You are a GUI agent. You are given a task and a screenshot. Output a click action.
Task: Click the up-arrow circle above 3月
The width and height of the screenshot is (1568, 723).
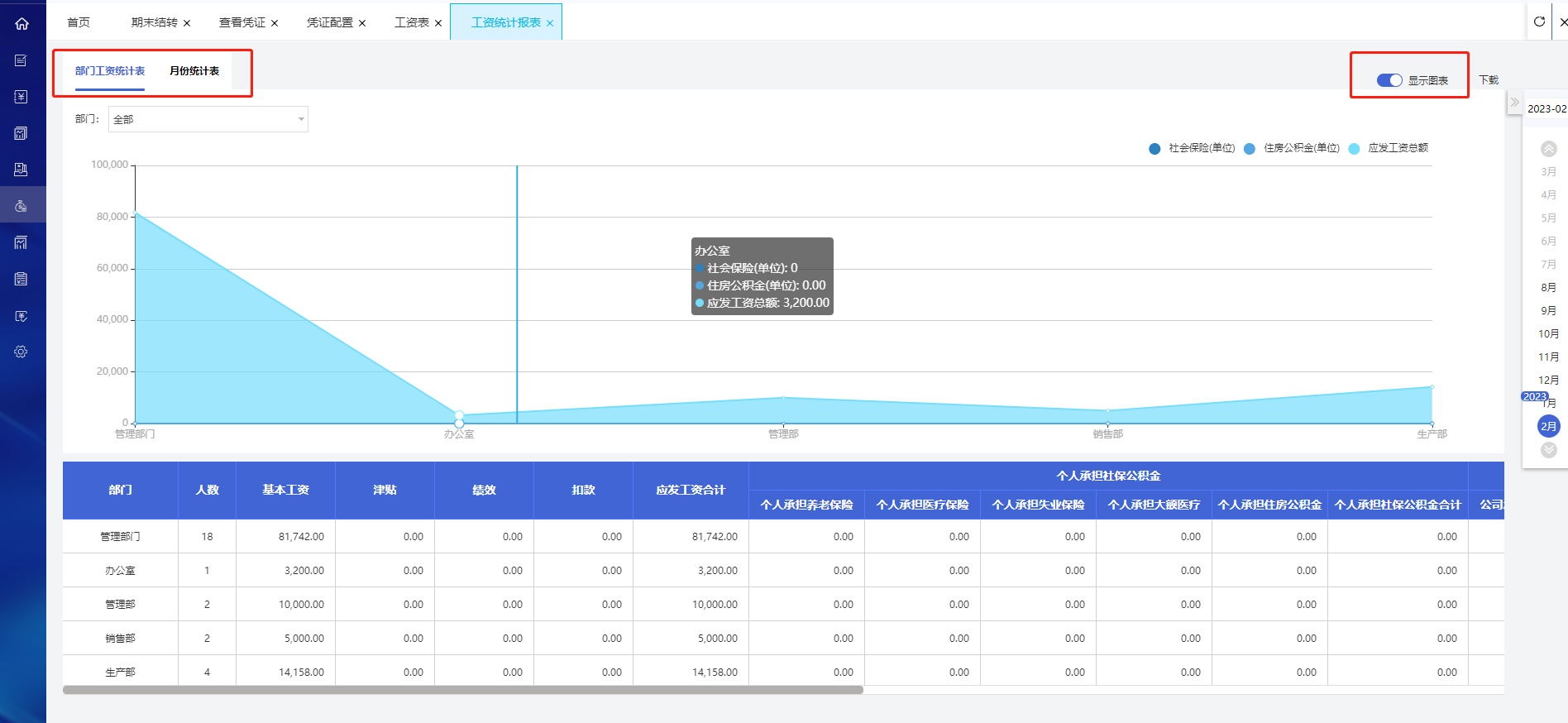pyautogui.click(x=1549, y=149)
